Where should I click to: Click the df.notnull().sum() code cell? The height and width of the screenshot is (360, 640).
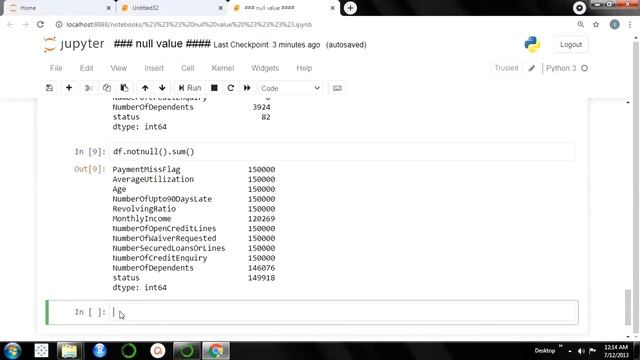(343, 152)
